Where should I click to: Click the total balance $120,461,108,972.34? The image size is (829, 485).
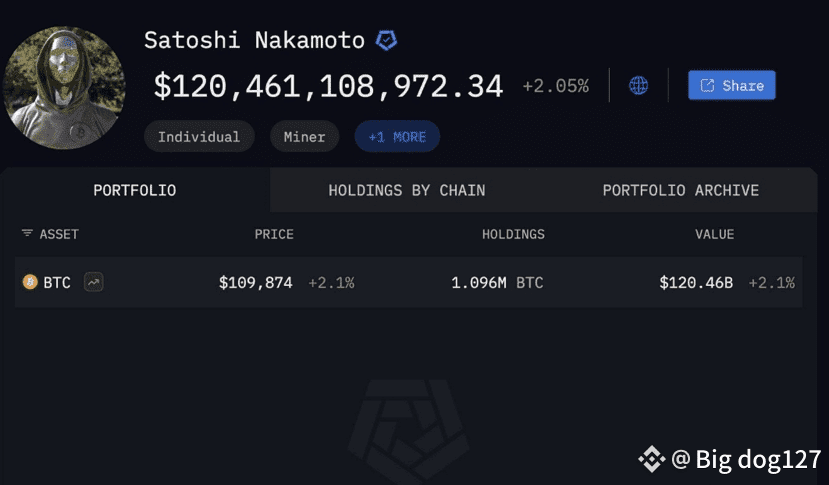(x=328, y=86)
